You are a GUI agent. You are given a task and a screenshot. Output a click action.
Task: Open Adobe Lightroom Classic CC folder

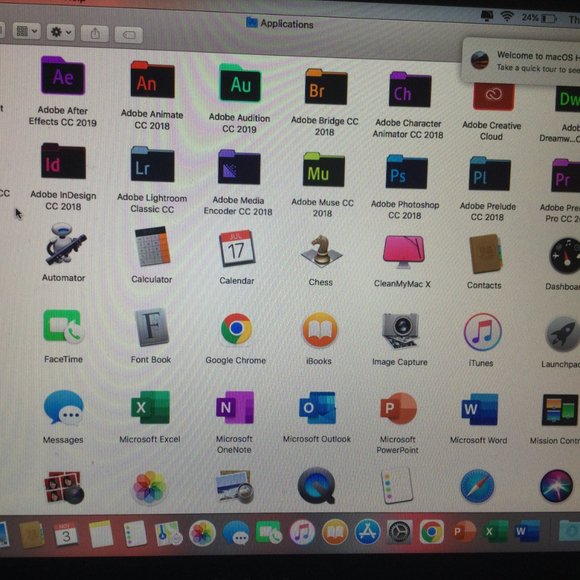tap(152, 164)
